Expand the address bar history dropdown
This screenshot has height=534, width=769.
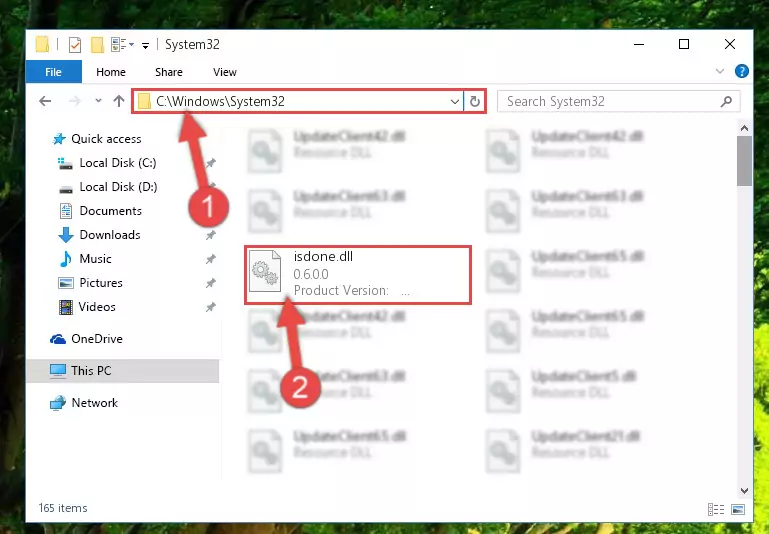455,102
